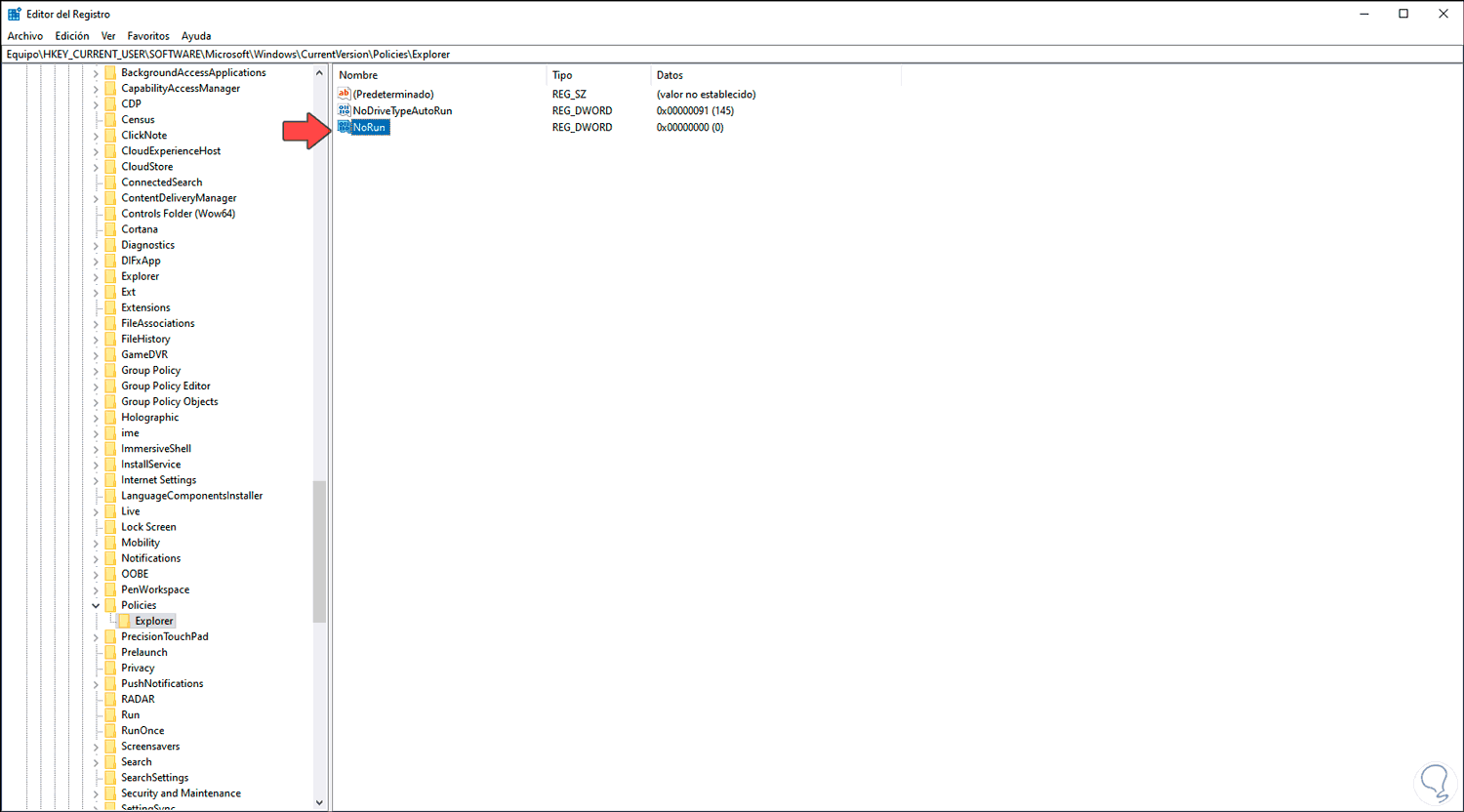1464x812 pixels.
Task: Click the Ext key folder icon
Action: point(110,292)
